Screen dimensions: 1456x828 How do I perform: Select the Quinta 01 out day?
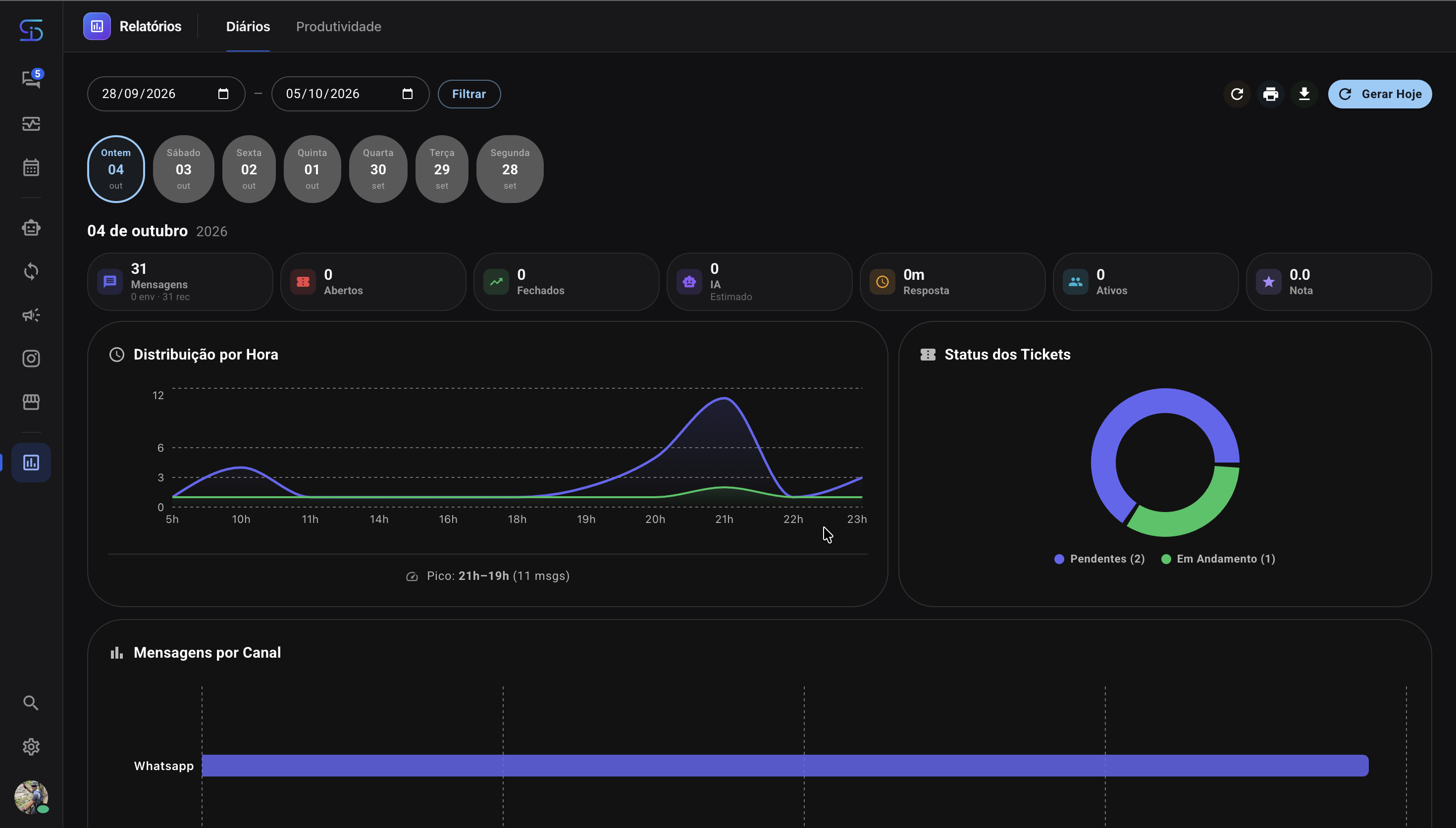point(312,169)
